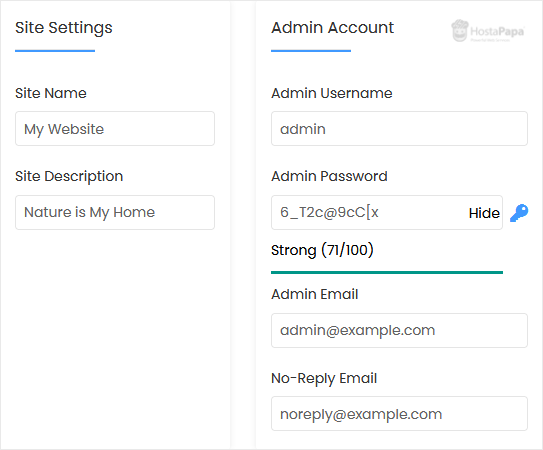543x450 pixels.
Task: Click the Site Name label
Action: [x=51, y=93]
